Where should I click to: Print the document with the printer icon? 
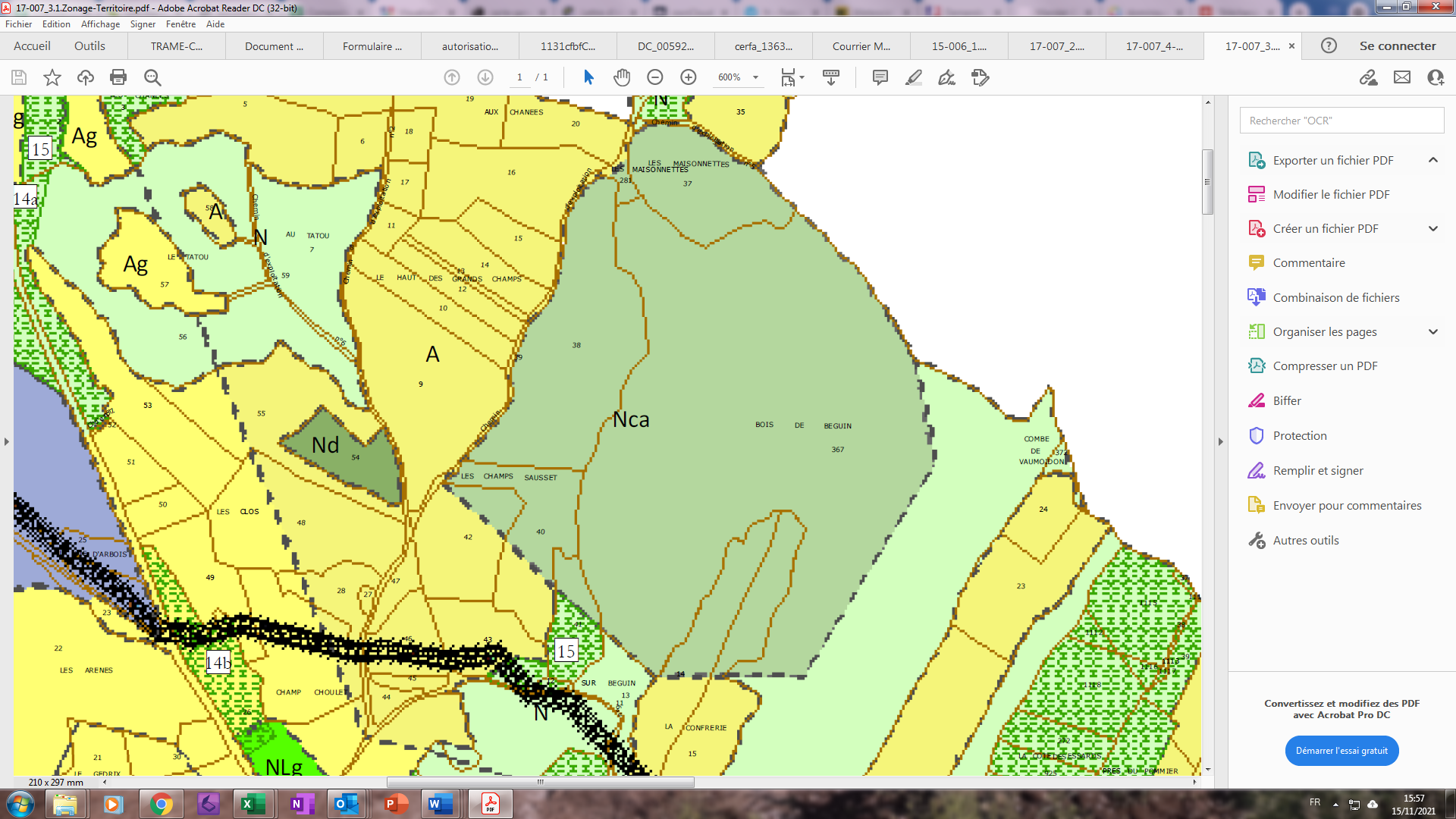(x=118, y=77)
